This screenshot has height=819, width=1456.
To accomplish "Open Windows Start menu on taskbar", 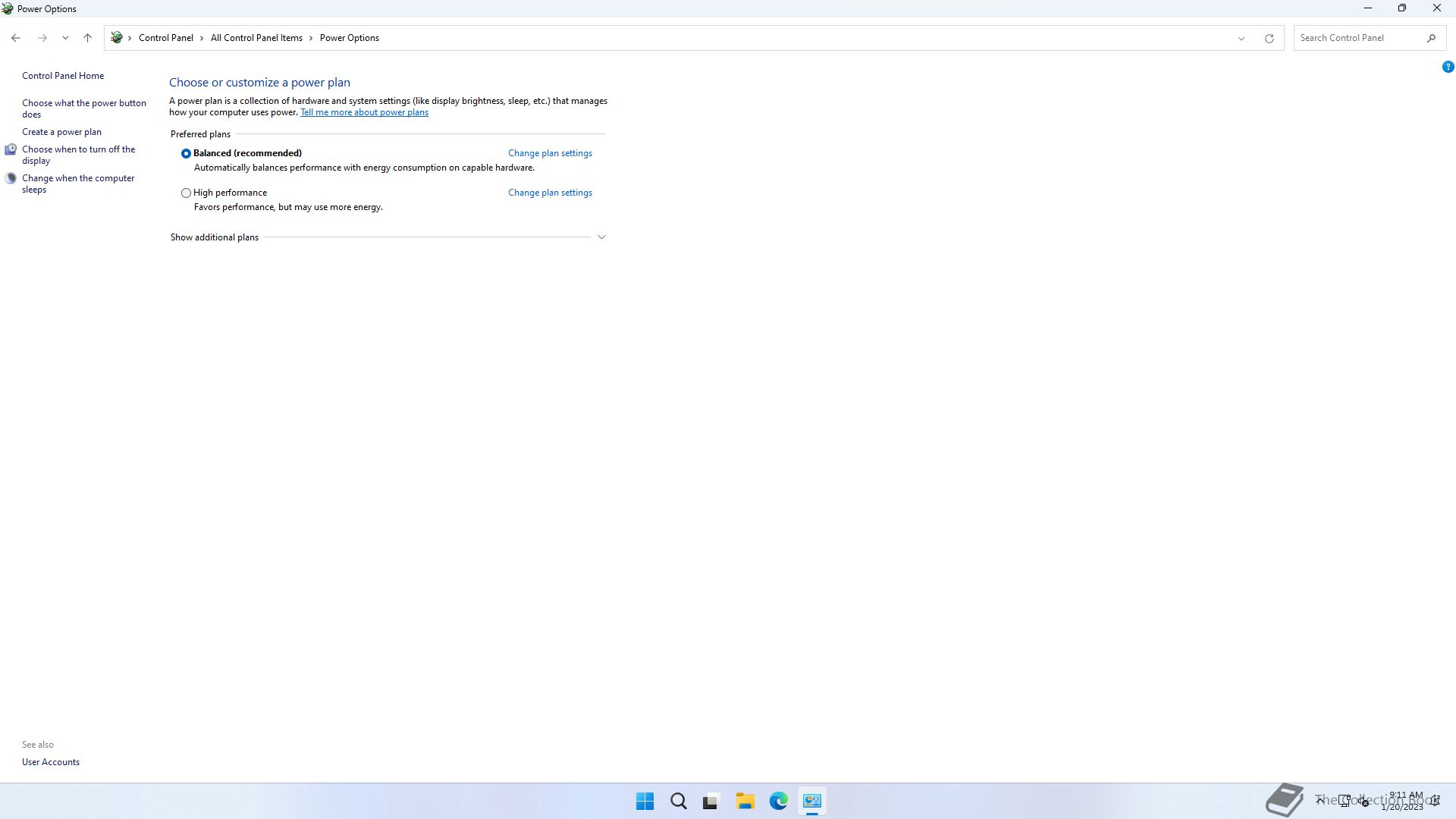I will click(x=645, y=801).
